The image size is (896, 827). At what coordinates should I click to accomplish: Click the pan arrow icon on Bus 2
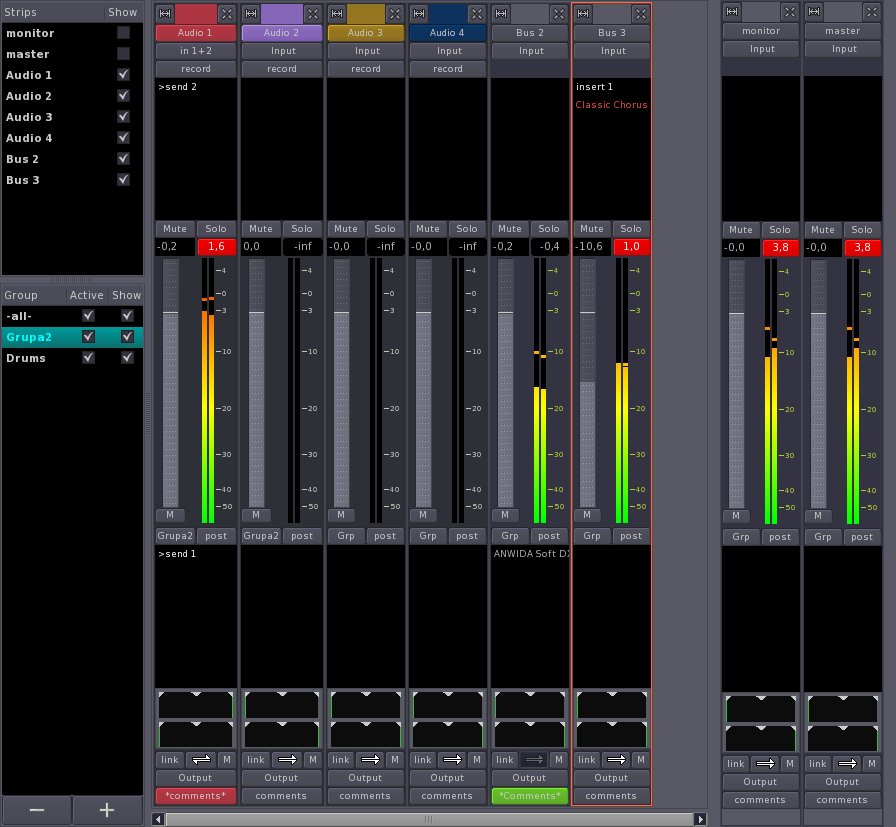(x=534, y=760)
